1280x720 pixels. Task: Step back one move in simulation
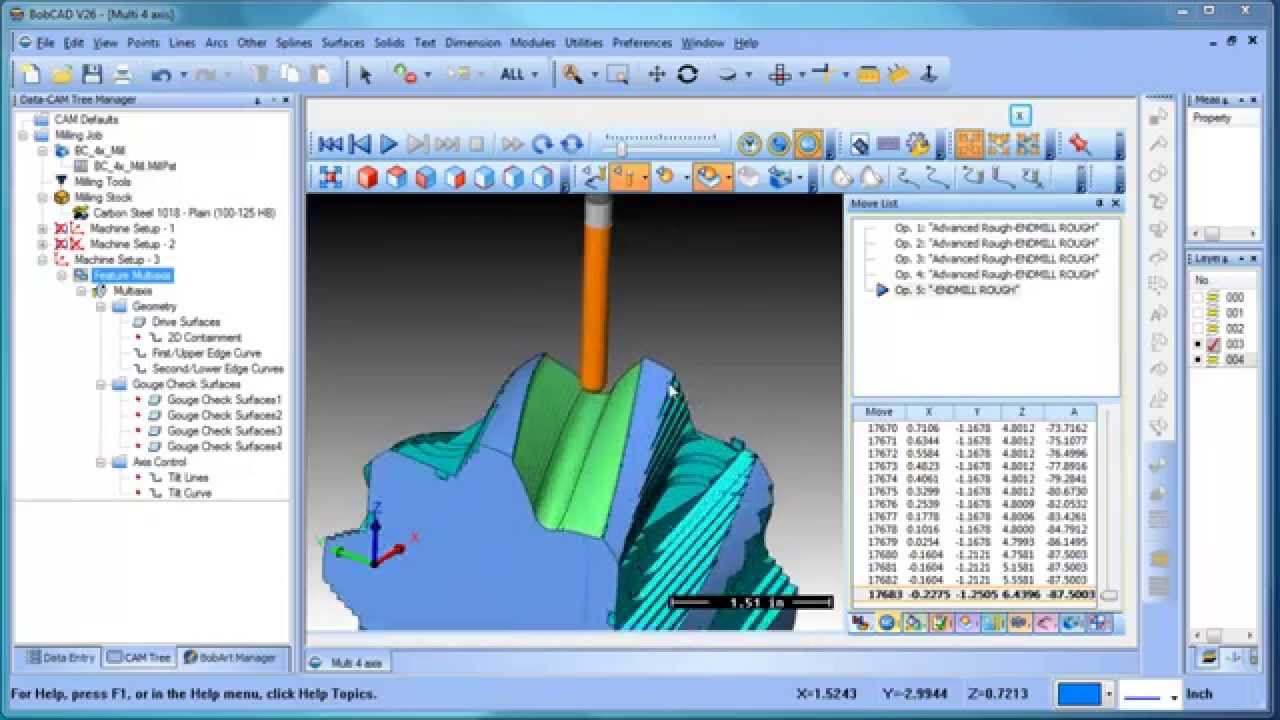pyautogui.click(x=360, y=144)
